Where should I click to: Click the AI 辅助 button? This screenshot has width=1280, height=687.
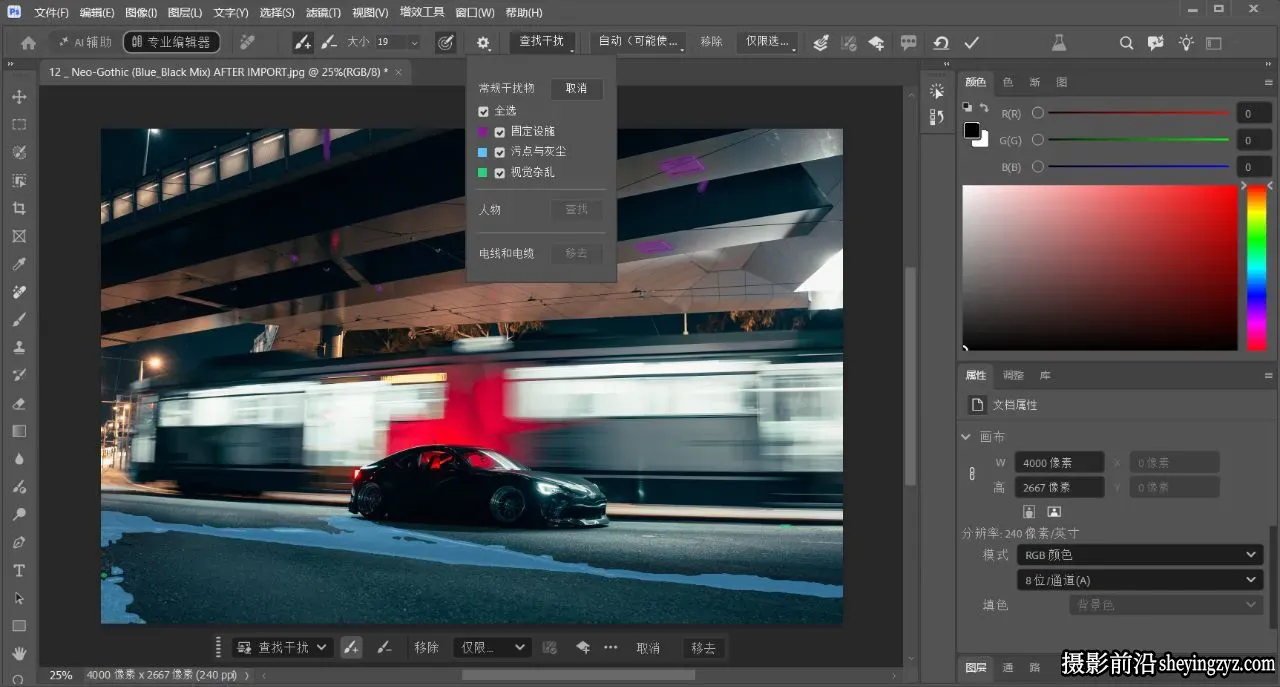tap(84, 42)
